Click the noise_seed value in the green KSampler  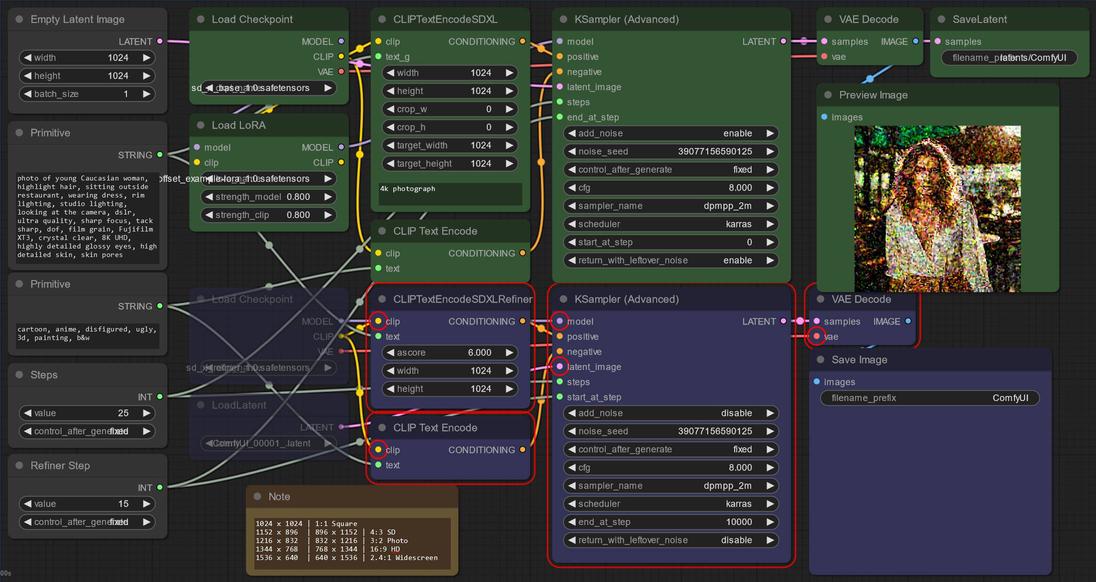[715, 152]
